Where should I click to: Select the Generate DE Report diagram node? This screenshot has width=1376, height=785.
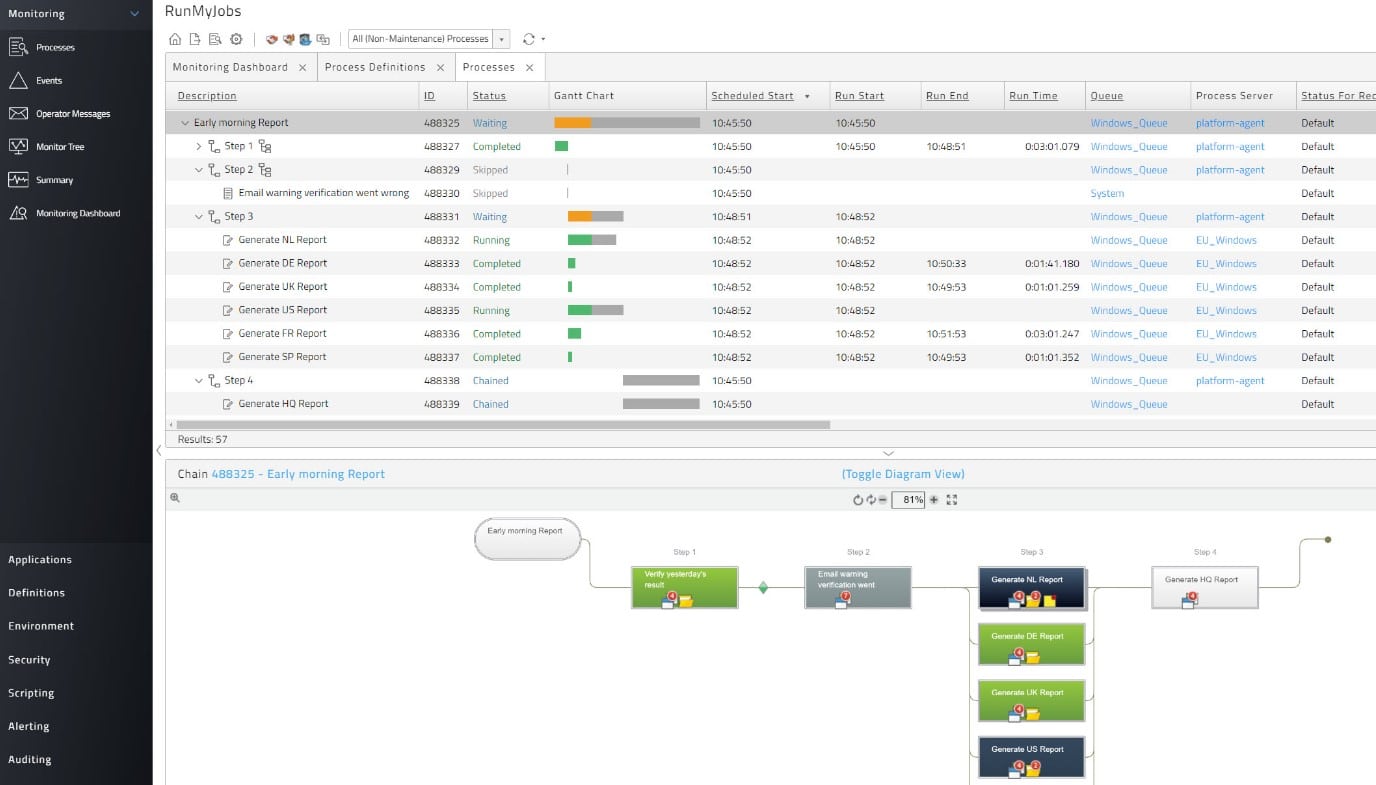point(1031,645)
